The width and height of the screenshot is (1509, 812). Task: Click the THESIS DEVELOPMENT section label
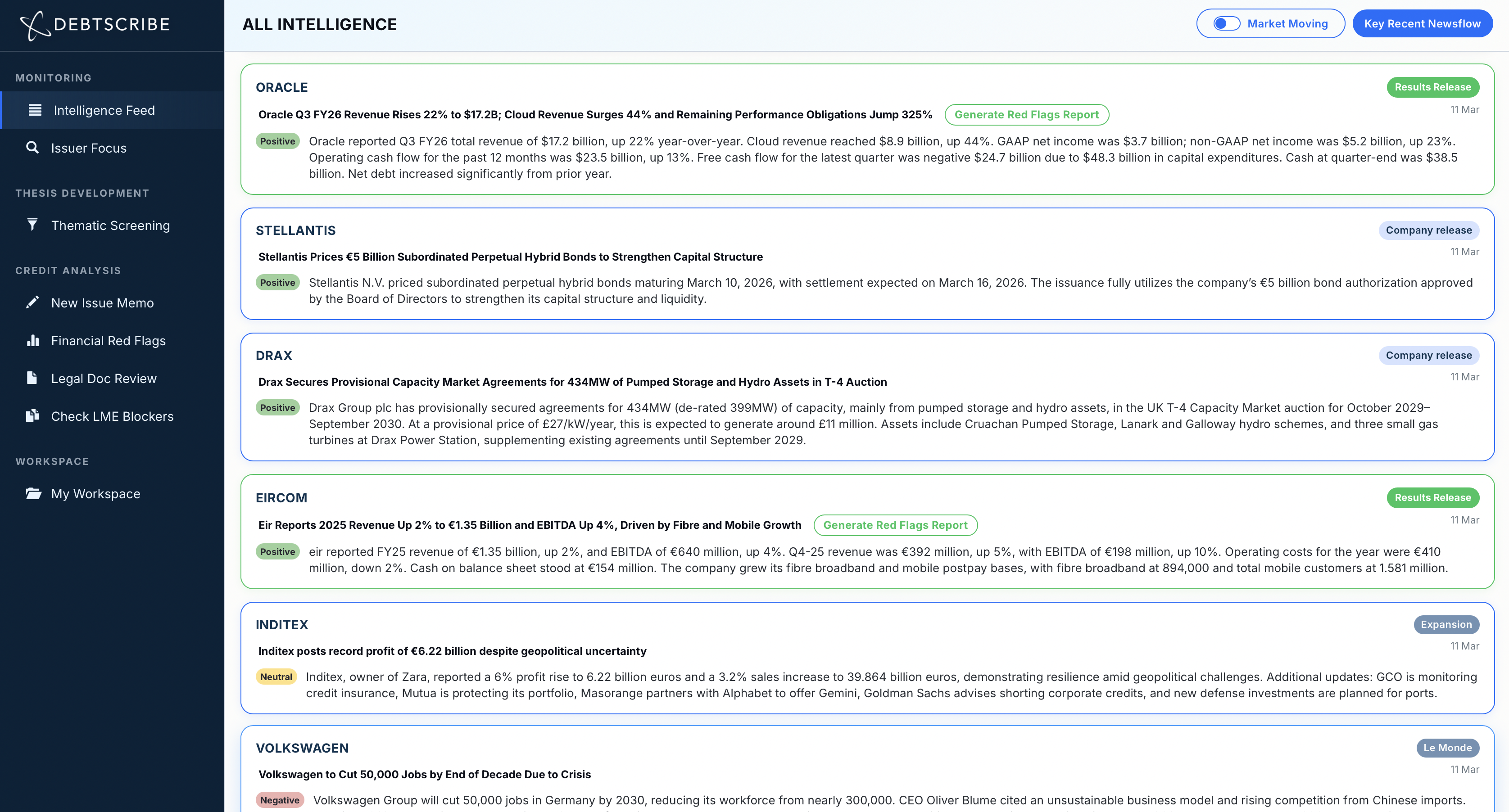tap(82, 193)
